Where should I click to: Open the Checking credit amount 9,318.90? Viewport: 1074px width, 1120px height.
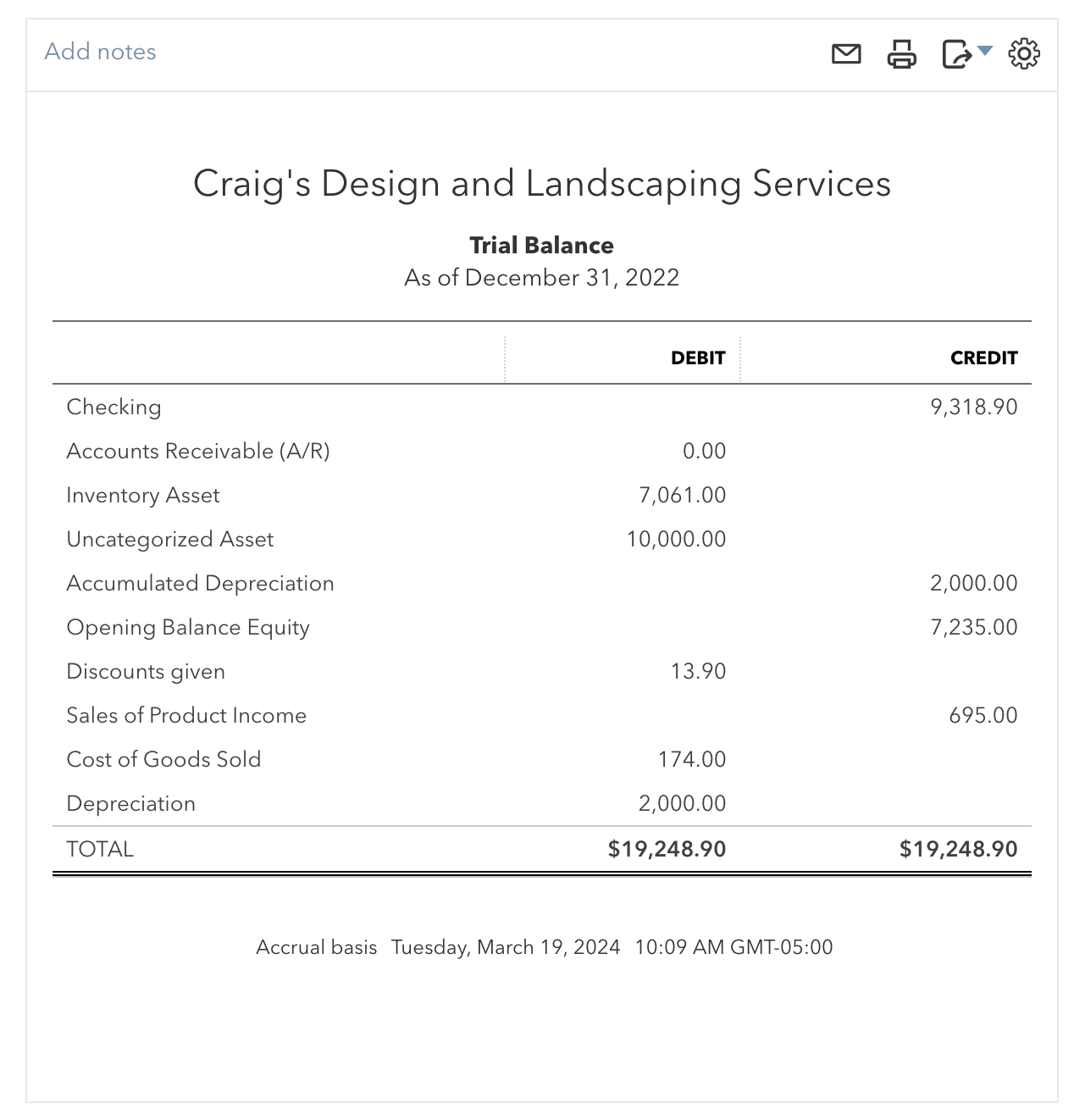point(973,408)
